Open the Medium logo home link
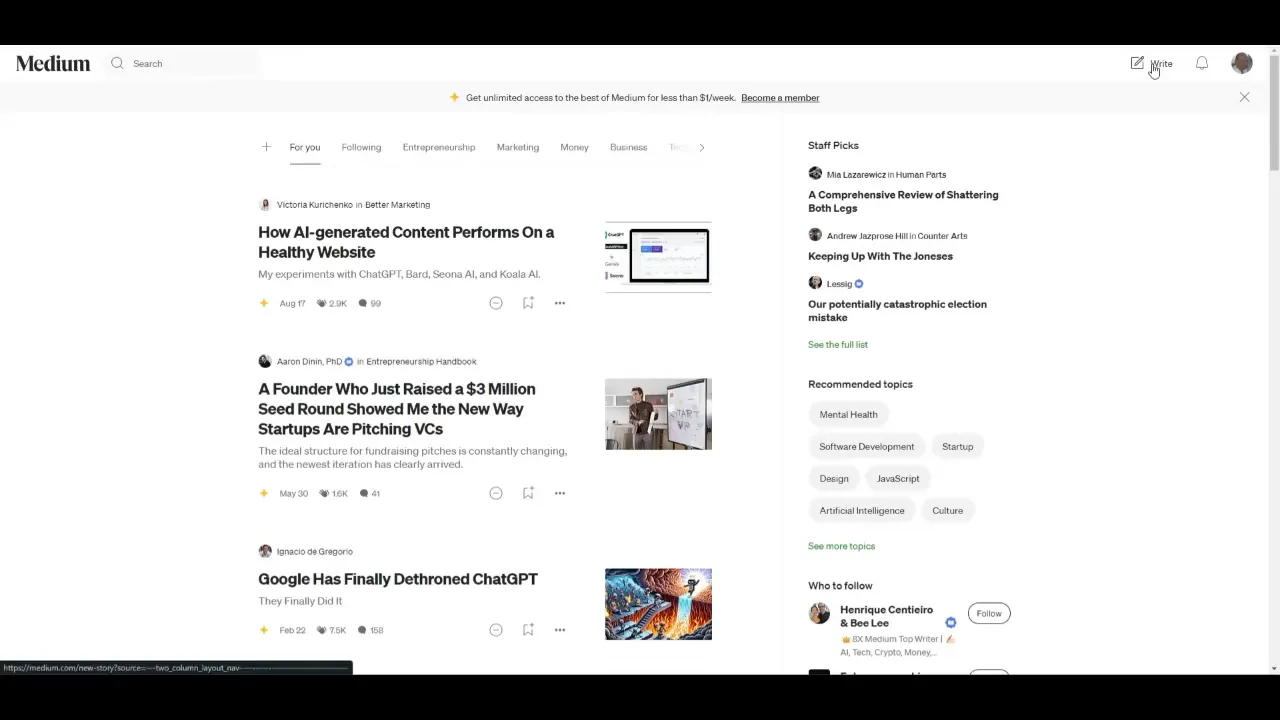 tap(53, 63)
